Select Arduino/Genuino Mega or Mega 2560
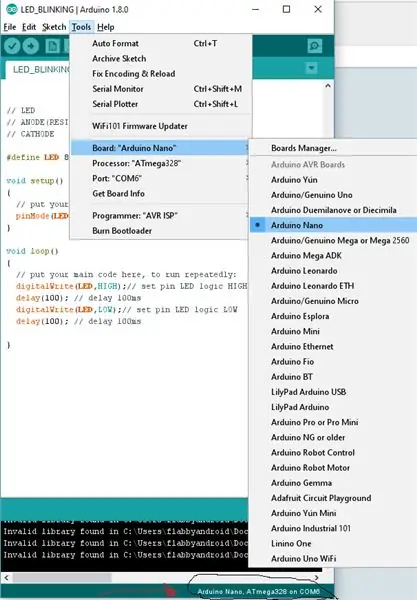Image resolution: width=417 pixels, height=600 pixels. 333,240
